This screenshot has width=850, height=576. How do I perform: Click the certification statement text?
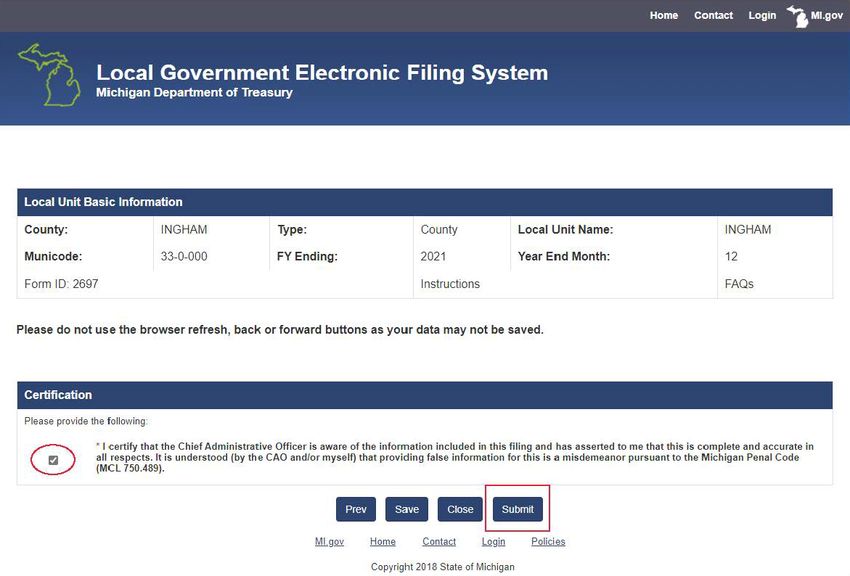pyautogui.click(x=455, y=457)
